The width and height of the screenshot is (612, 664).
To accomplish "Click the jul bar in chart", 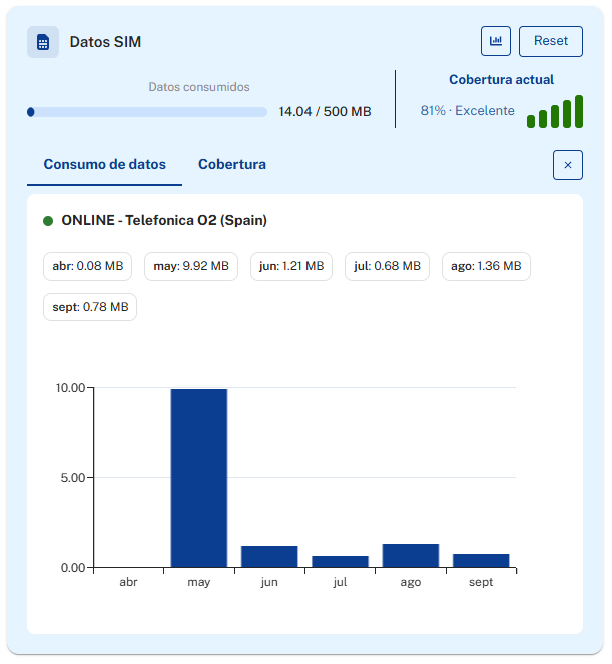I will (340, 562).
